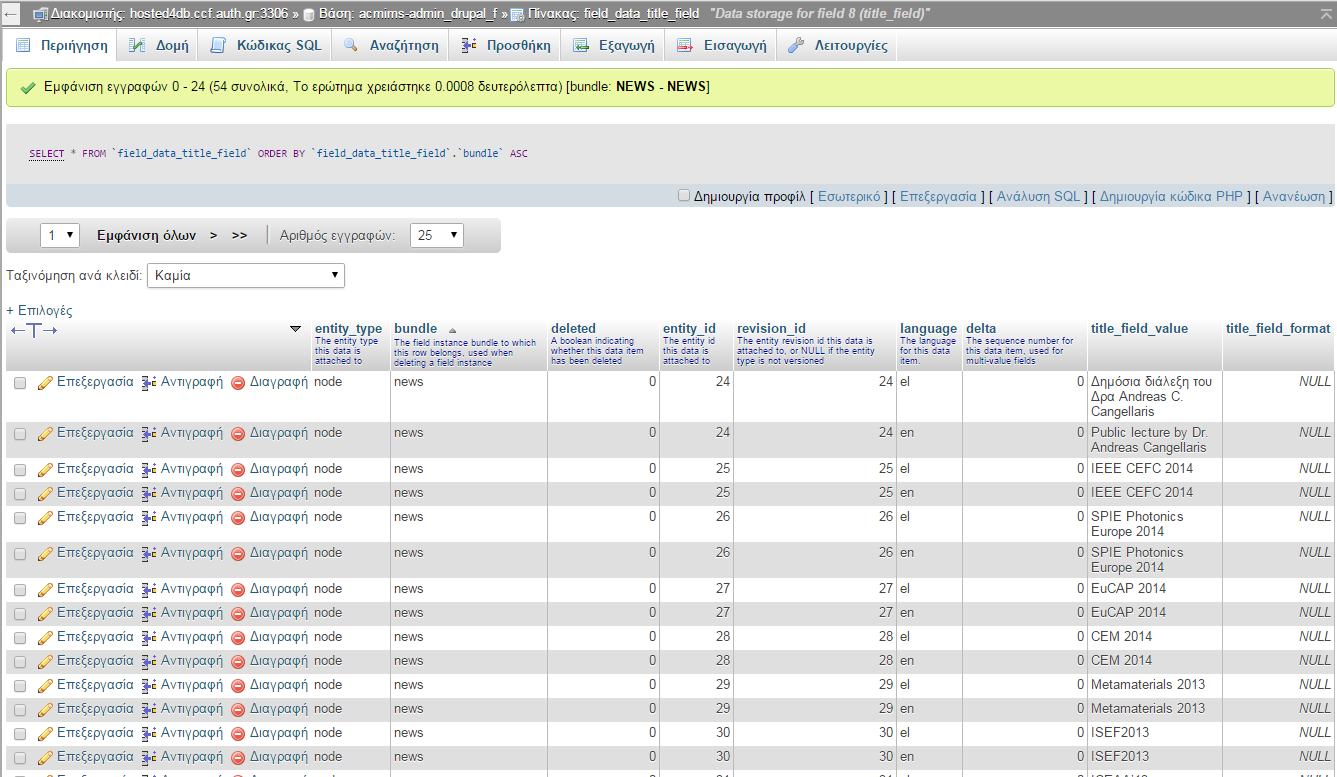
Task: Click the copy icon for EuCAP 2014 en row
Action: click(x=149, y=614)
